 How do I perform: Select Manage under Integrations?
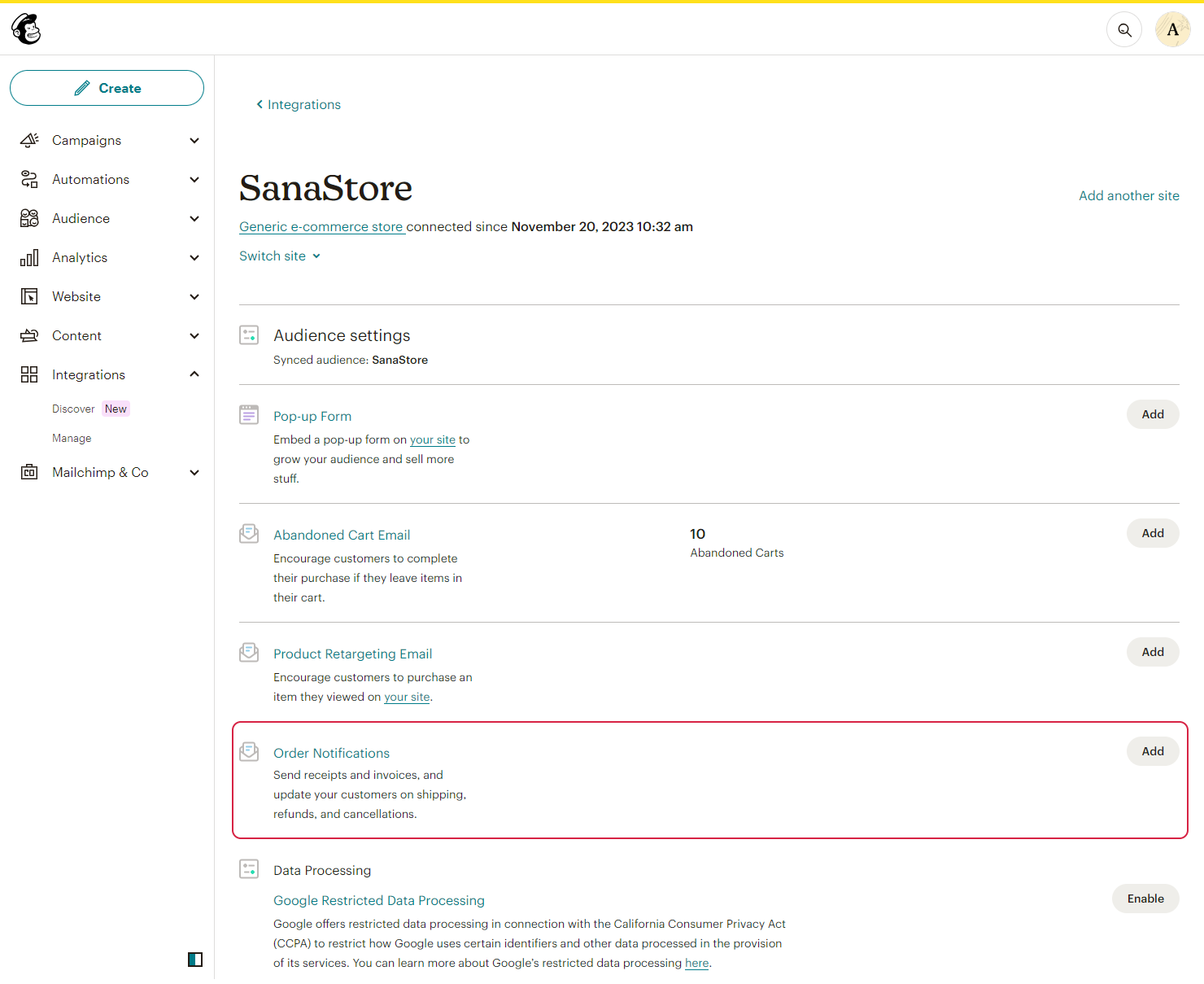[72, 438]
